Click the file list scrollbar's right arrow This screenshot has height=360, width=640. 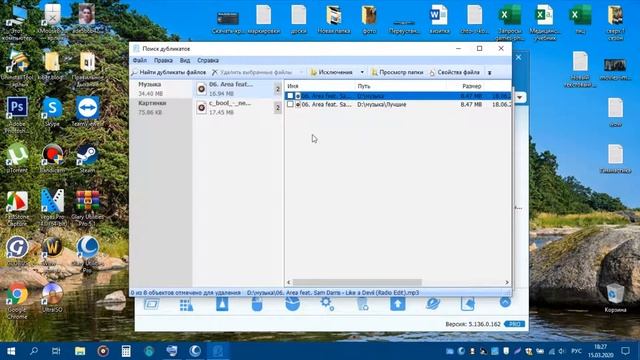(507, 282)
